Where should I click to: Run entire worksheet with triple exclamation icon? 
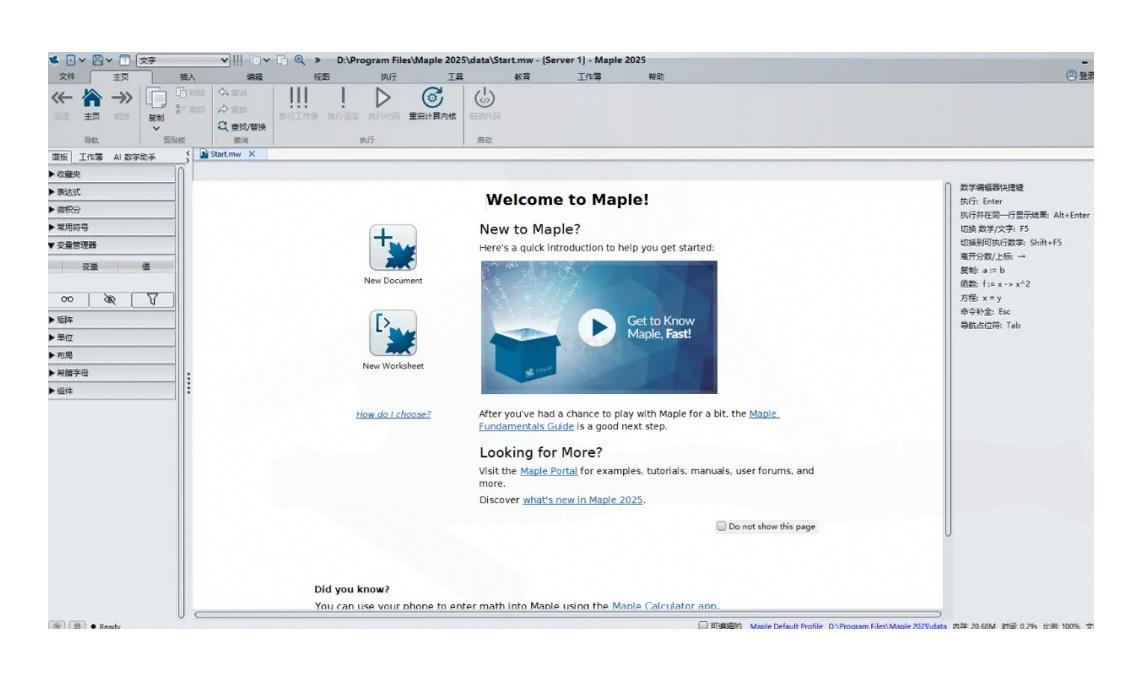pyautogui.click(x=298, y=97)
